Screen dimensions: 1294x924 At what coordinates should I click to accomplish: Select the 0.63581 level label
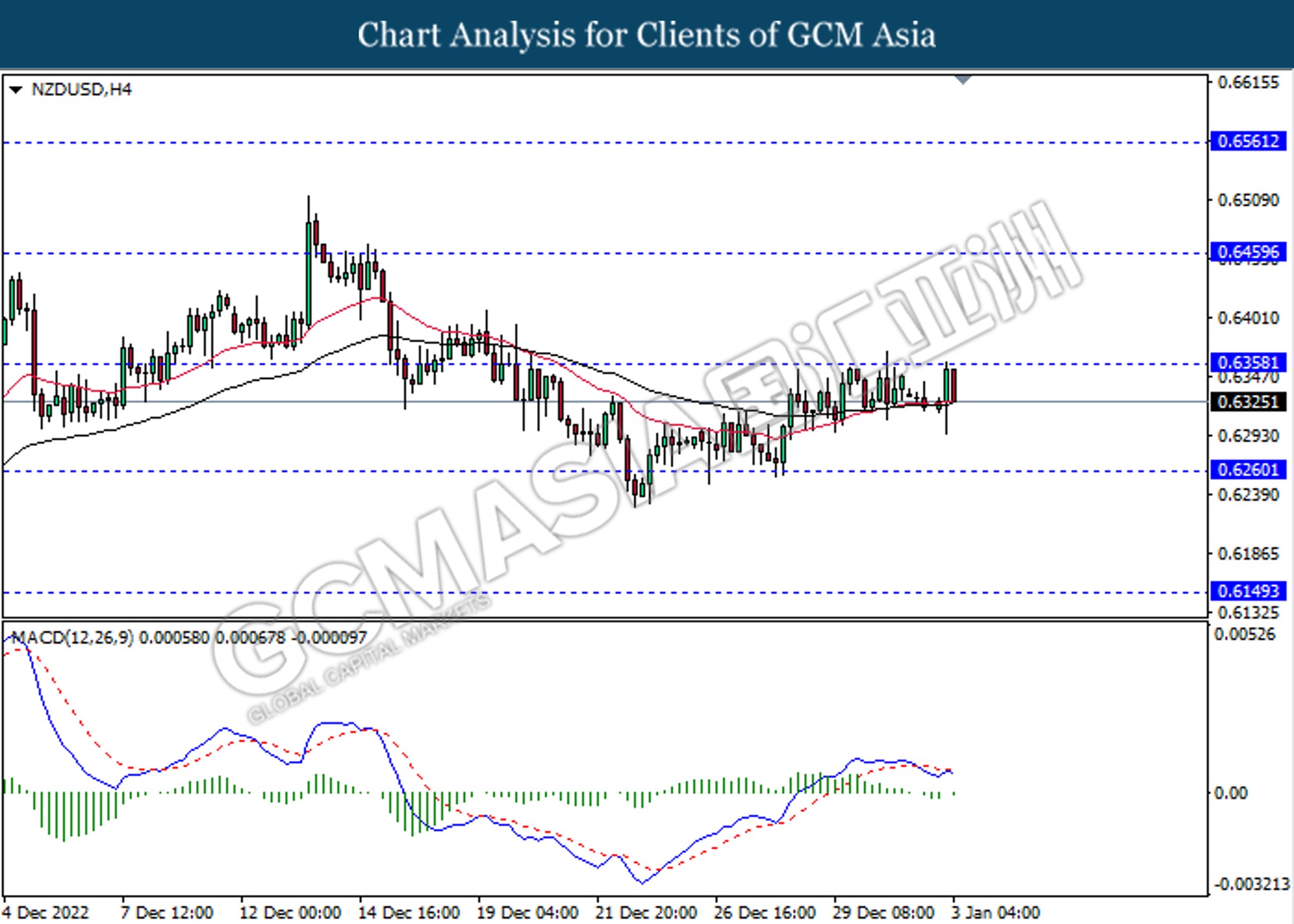pos(1248,362)
